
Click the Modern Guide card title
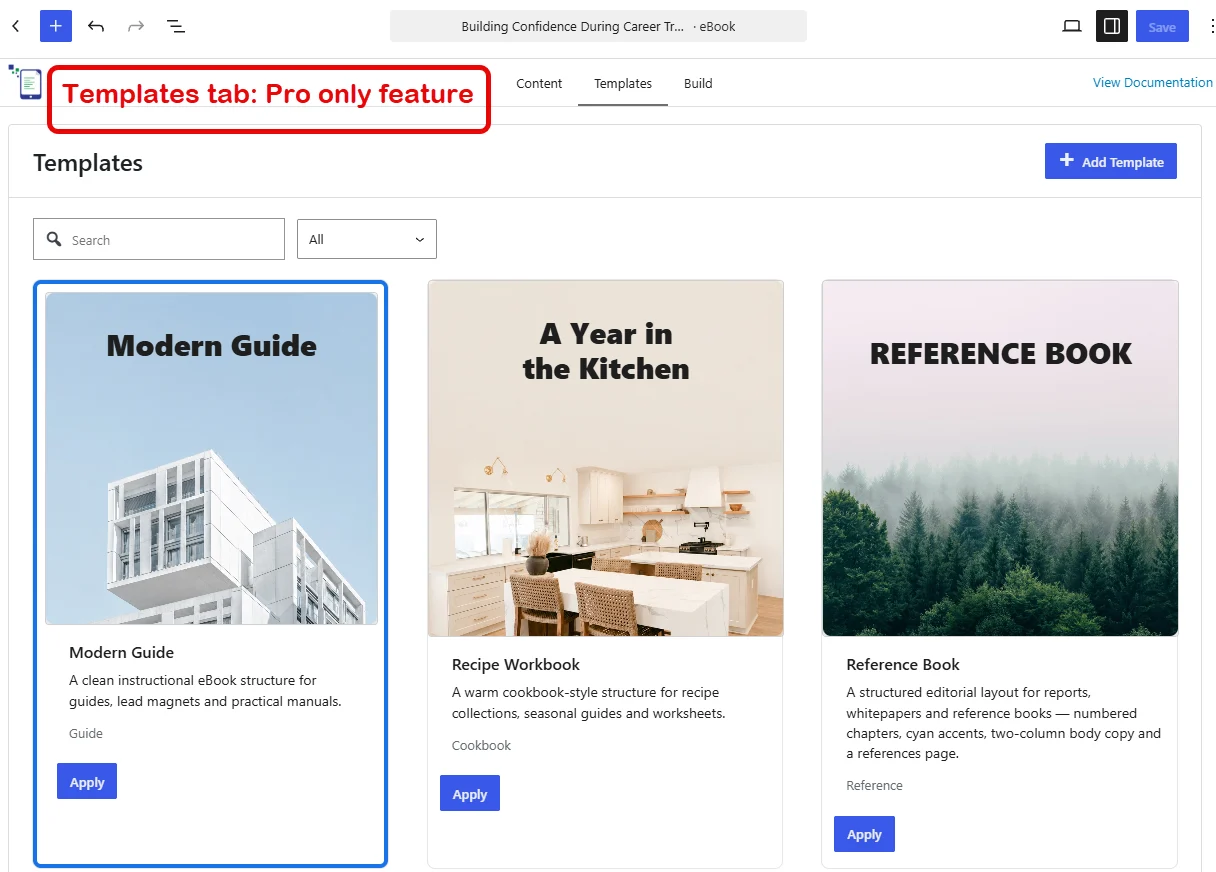click(x=121, y=652)
